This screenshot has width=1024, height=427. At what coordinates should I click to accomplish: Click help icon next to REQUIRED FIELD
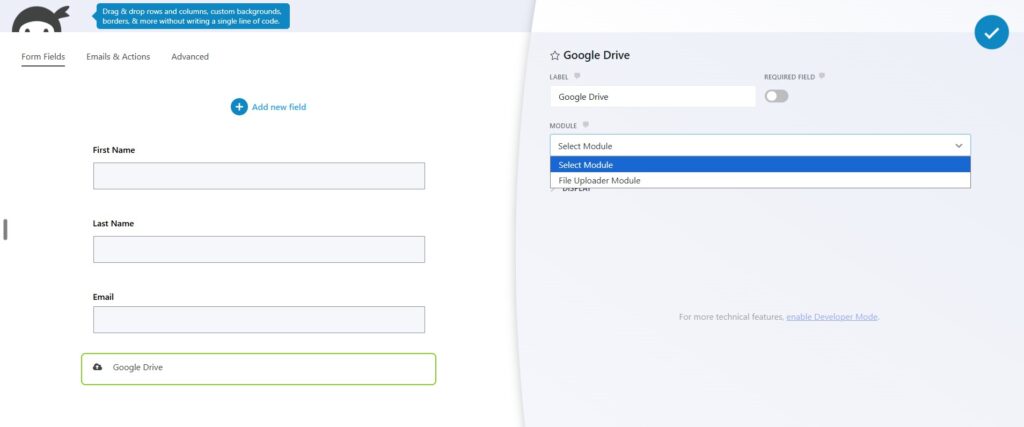click(x=822, y=76)
